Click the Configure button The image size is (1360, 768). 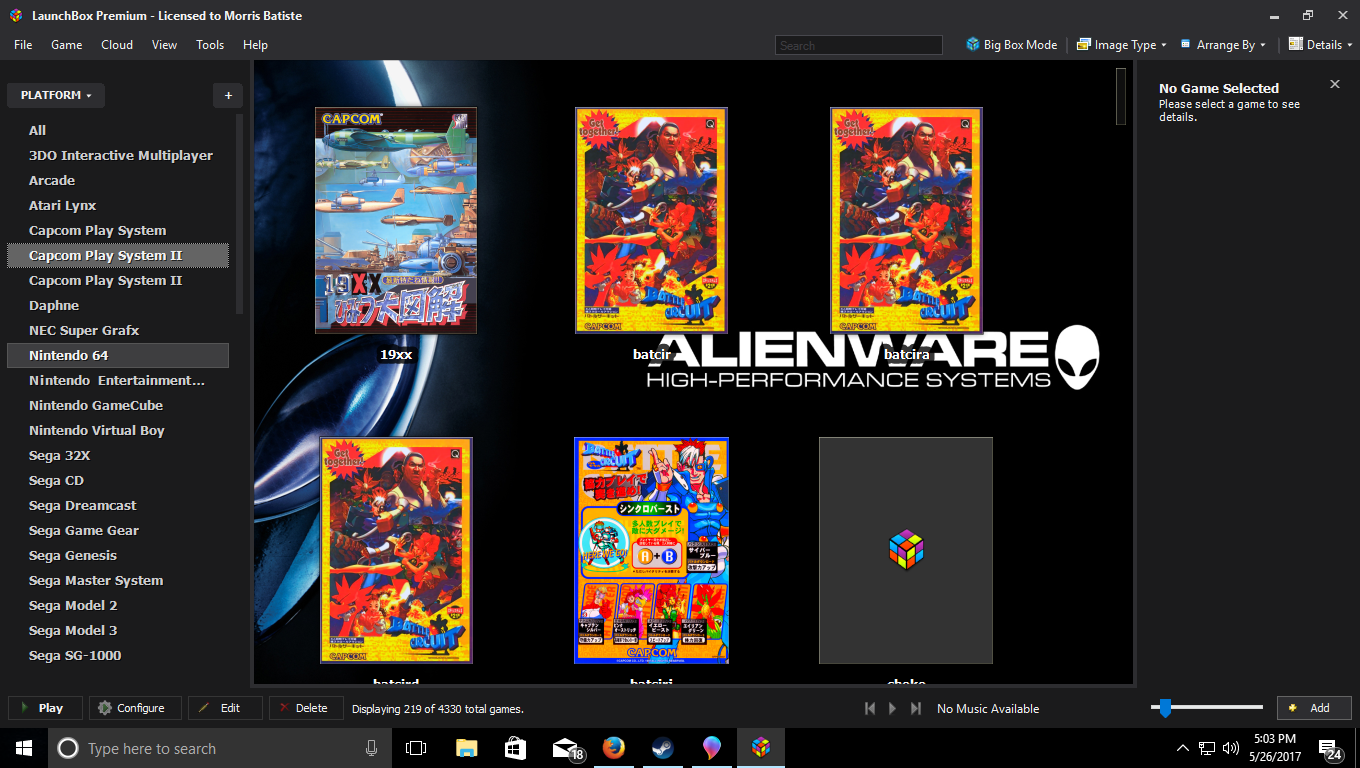[x=135, y=708]
